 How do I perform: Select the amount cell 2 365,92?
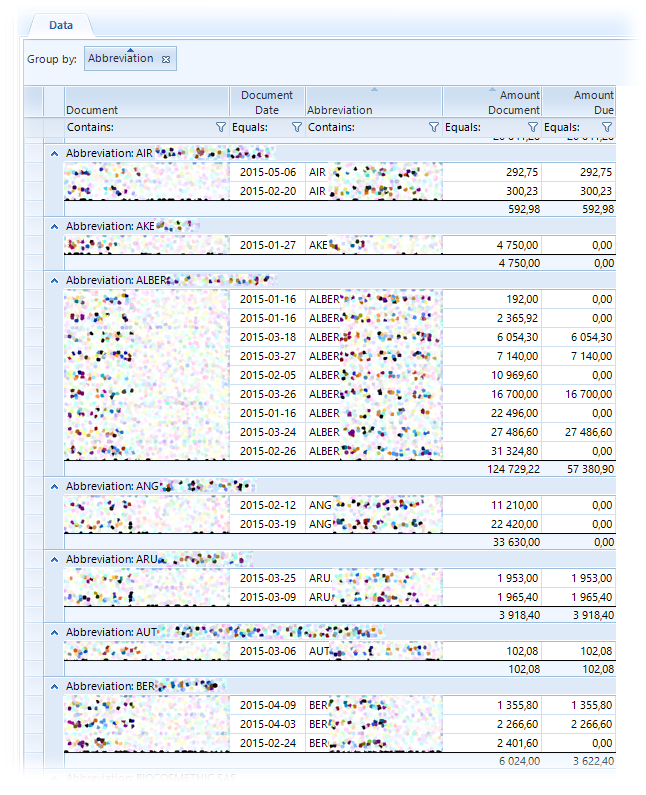[x=492, y=318]
